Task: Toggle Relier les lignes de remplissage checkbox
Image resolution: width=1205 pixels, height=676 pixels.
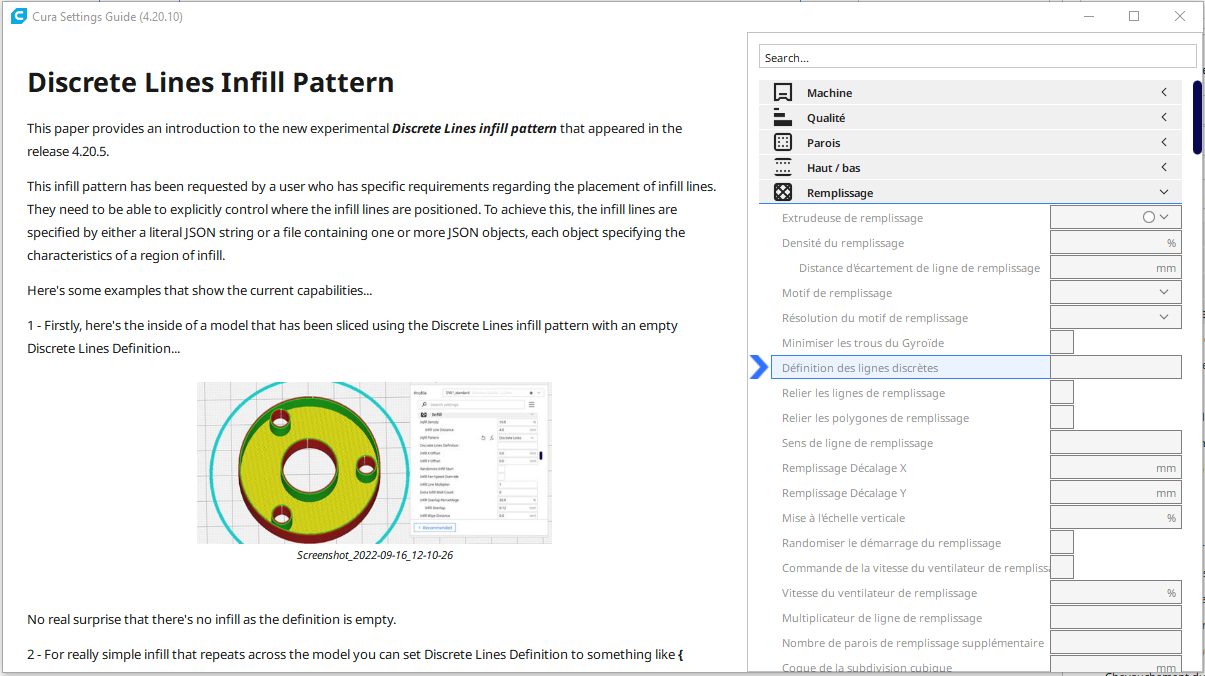Action: (1062, 392)
